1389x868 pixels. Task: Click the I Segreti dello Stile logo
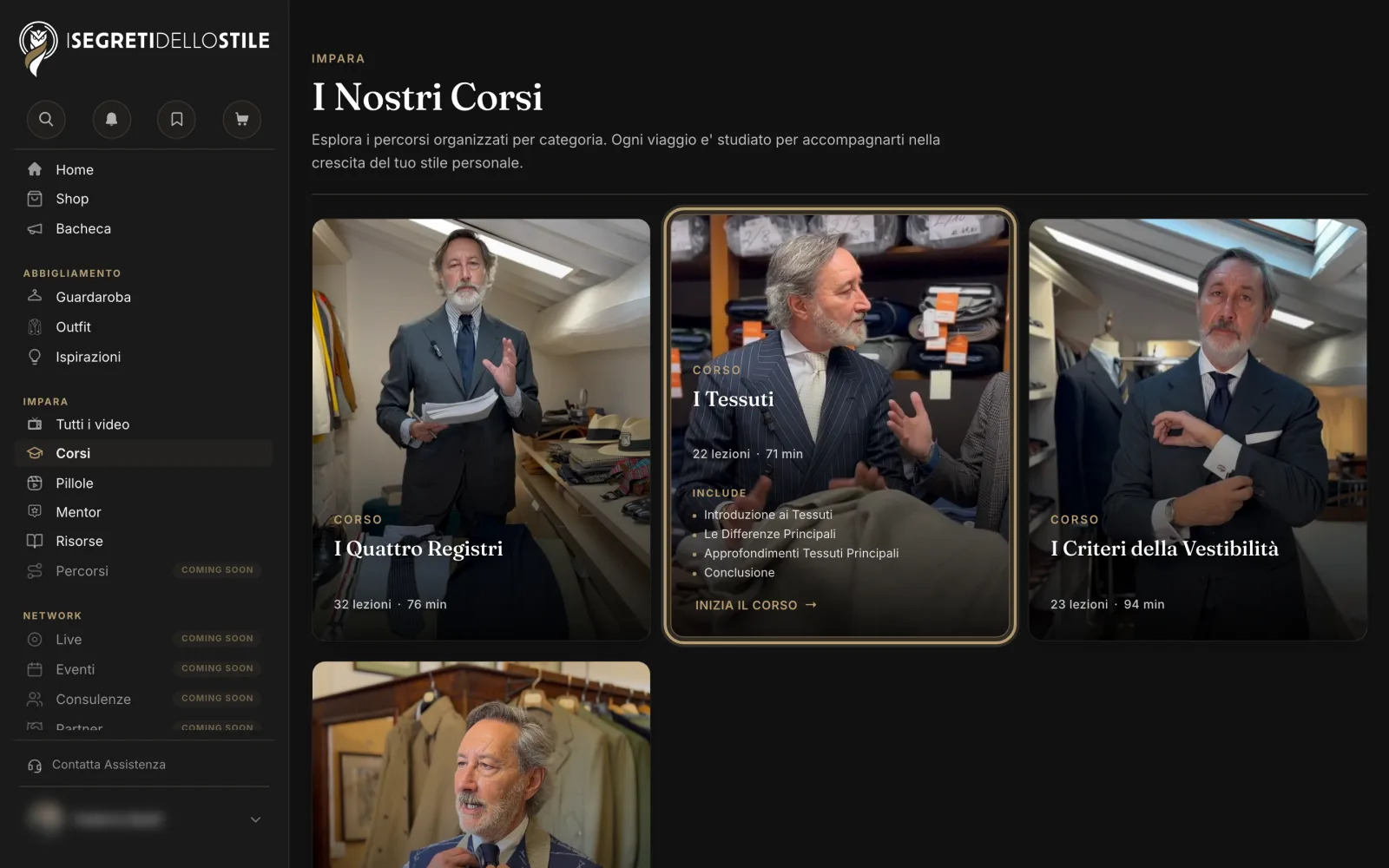(144, 48)
